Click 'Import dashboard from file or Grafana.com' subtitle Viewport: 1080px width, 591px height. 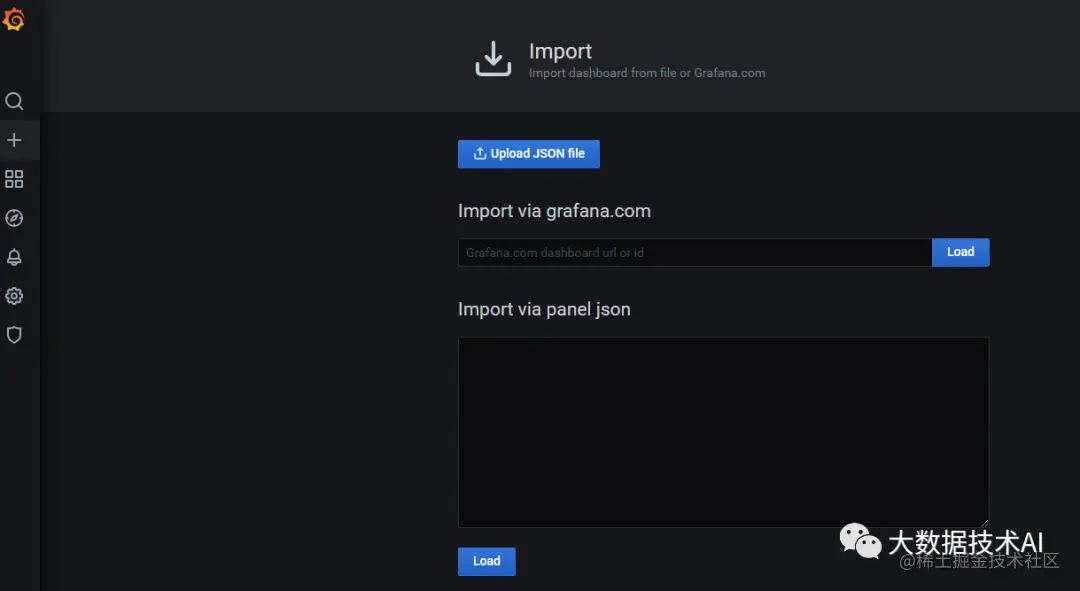pos(647,73)
